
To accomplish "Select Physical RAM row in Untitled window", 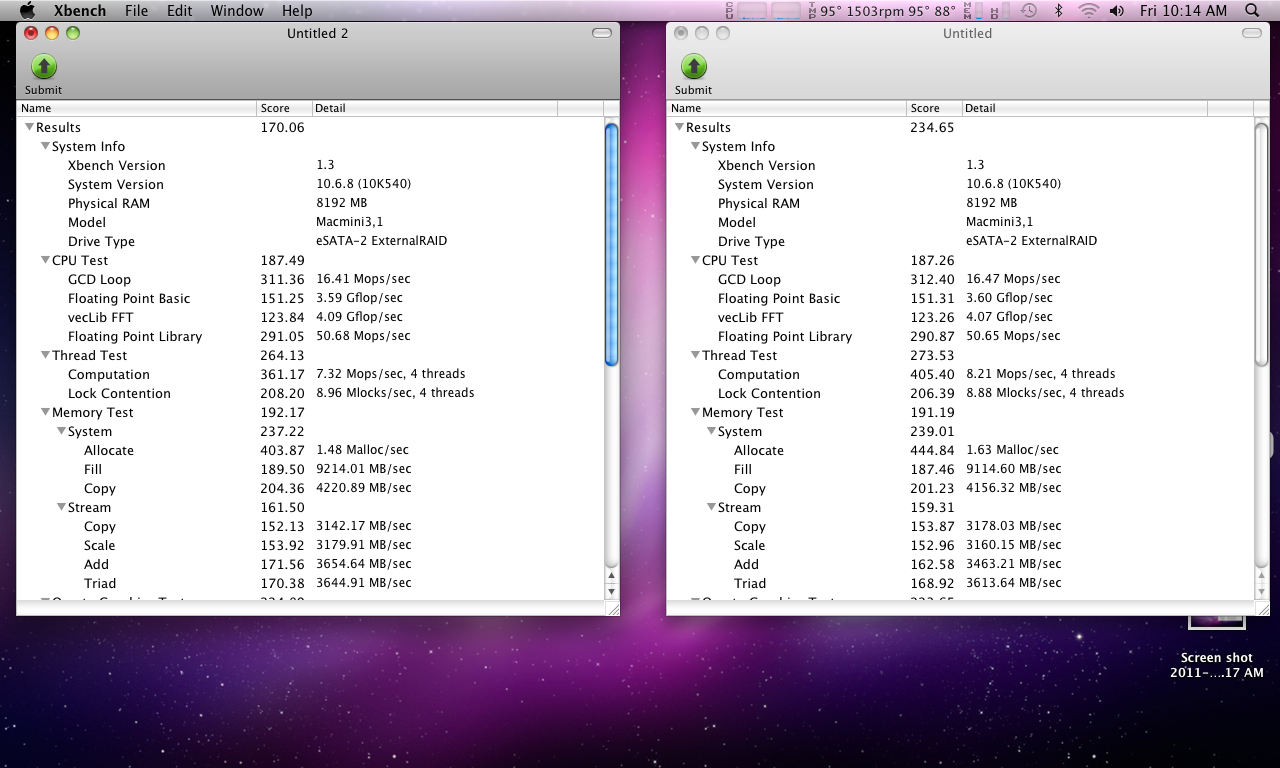I will click(x=961, y=203).
